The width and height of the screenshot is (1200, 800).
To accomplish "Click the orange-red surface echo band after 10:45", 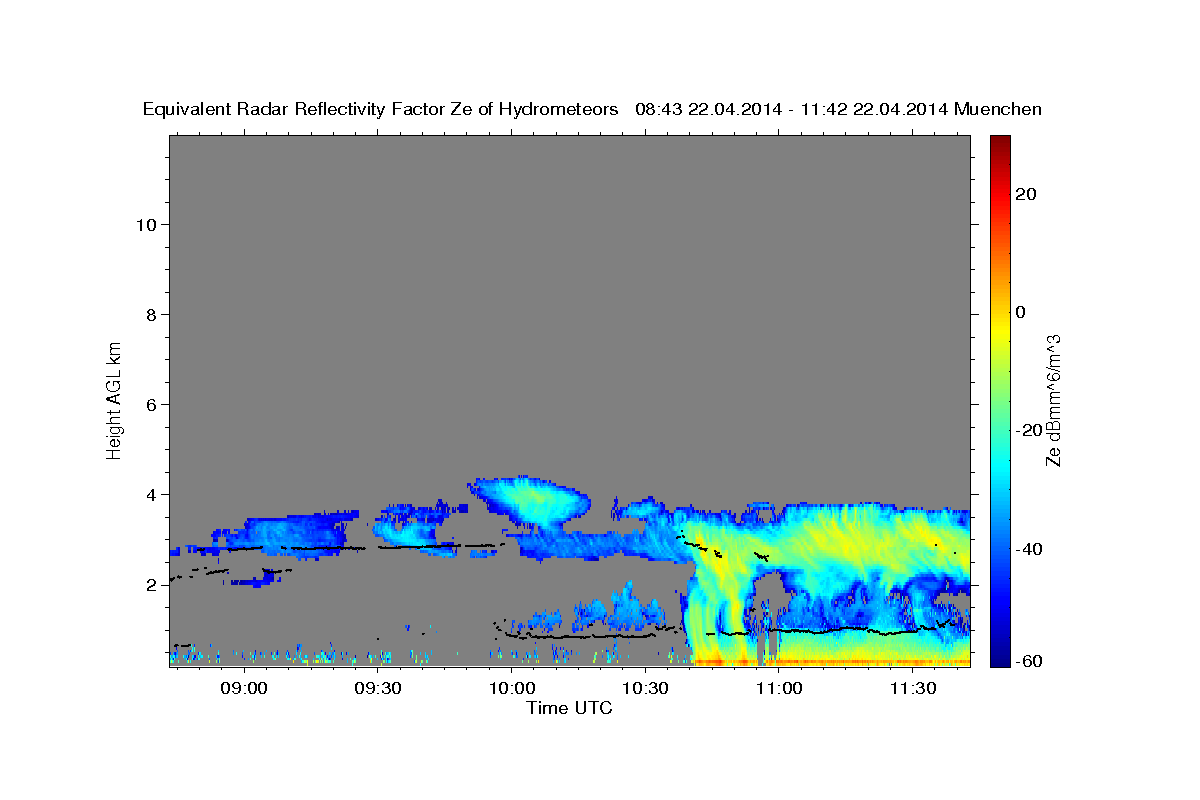I will pos(830,661).
